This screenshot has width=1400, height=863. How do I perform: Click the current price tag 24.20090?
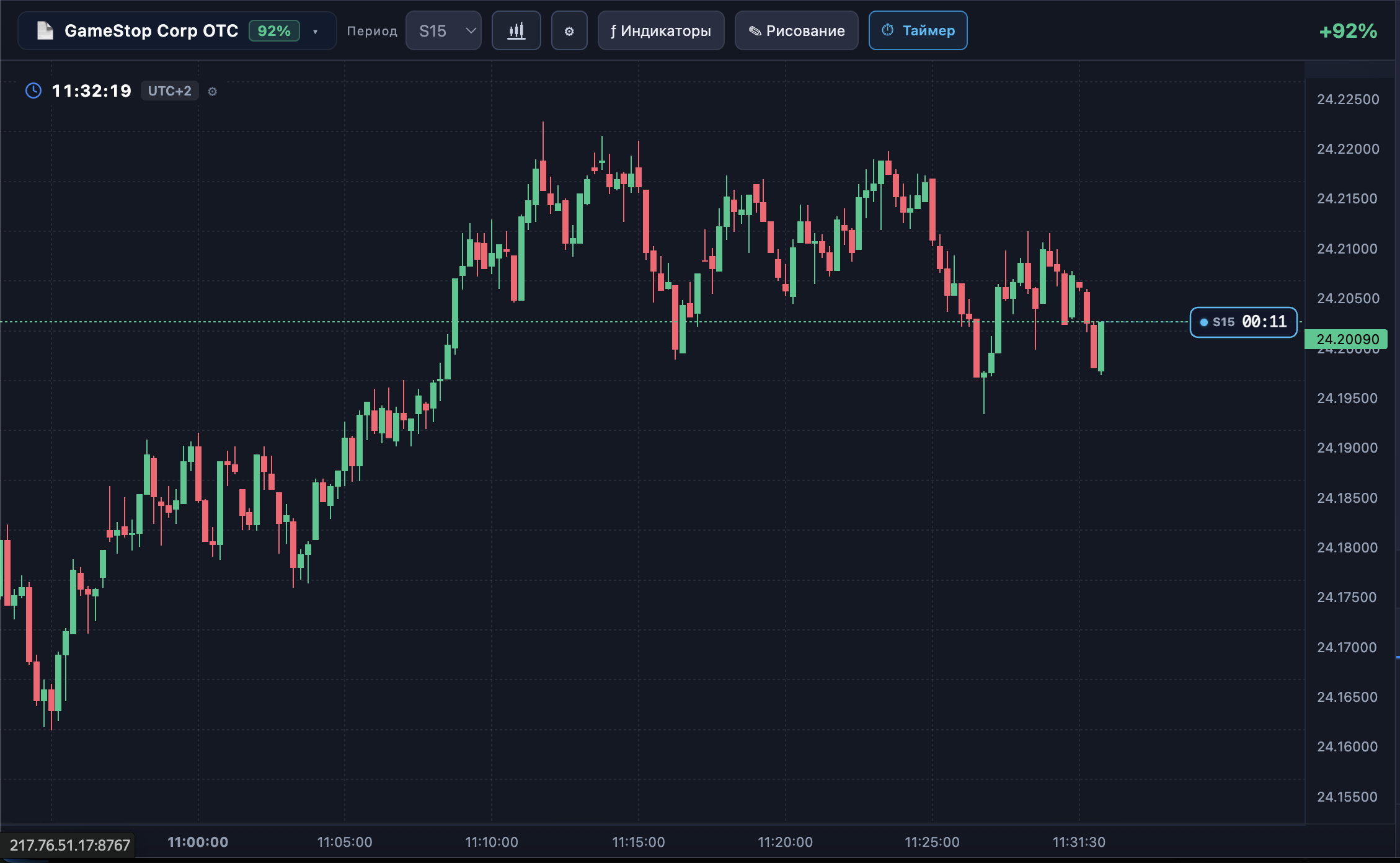coord(1346,339)
